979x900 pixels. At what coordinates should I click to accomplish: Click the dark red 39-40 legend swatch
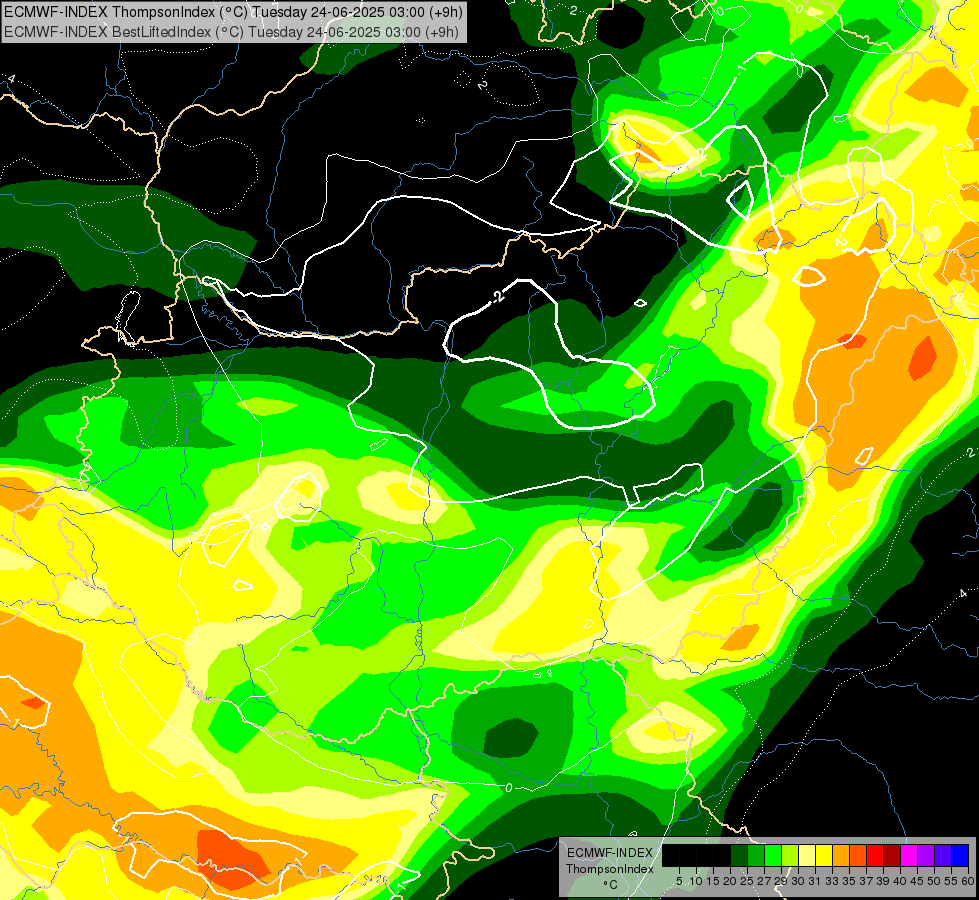coord(892,855)
